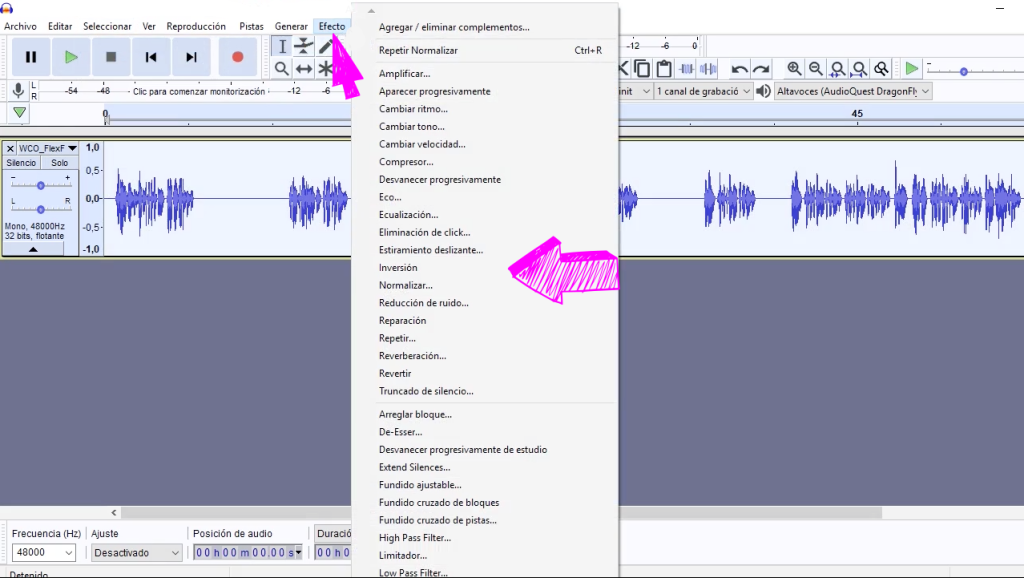Redo the last undone action
The height and width of the screenshot is (578, 1024).
761,69
